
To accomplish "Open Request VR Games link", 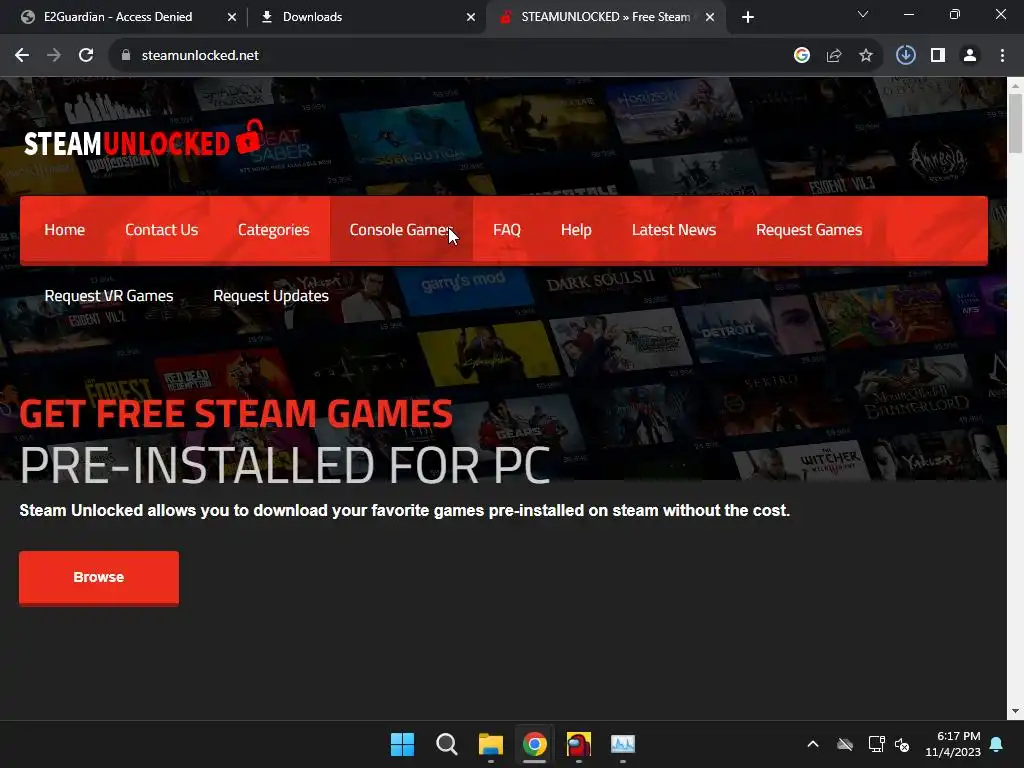I will click(x=109, y=296).
